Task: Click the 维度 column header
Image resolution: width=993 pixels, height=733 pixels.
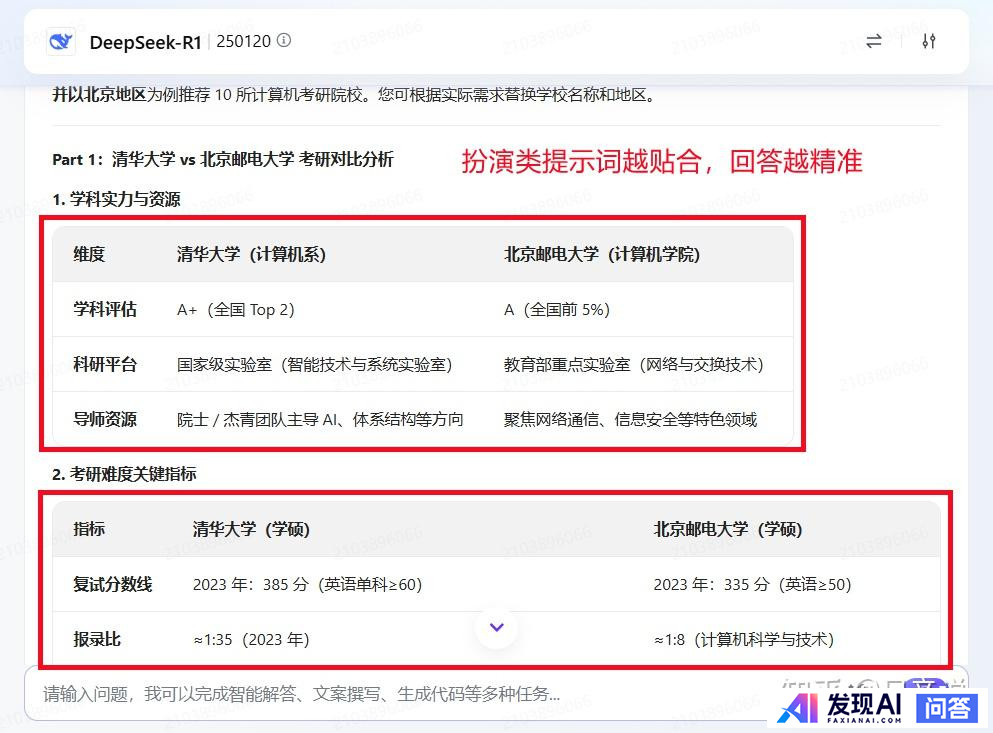Action: click(89, 255)
